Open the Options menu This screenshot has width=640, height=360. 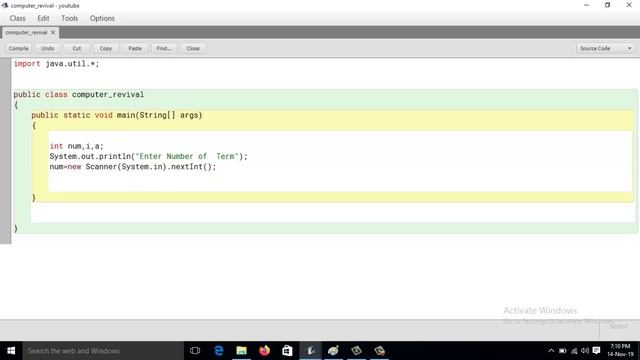point(102,18)
